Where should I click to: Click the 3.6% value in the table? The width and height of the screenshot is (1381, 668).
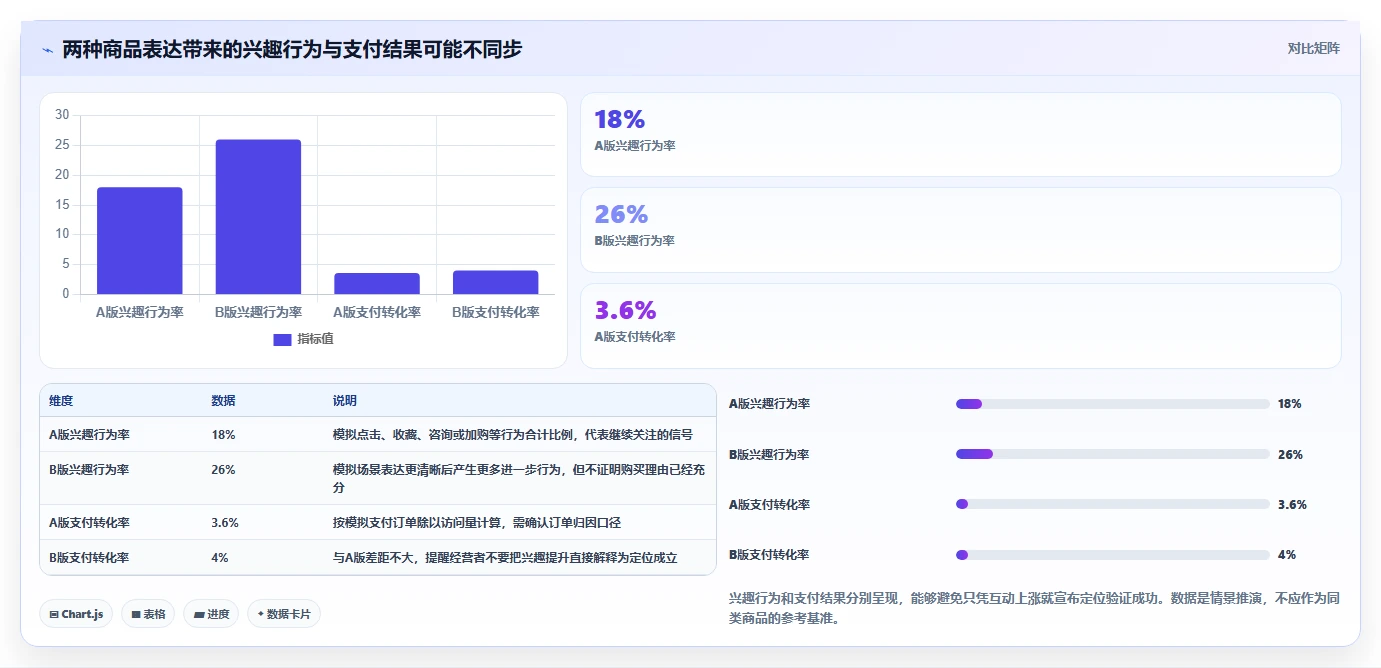225,522
